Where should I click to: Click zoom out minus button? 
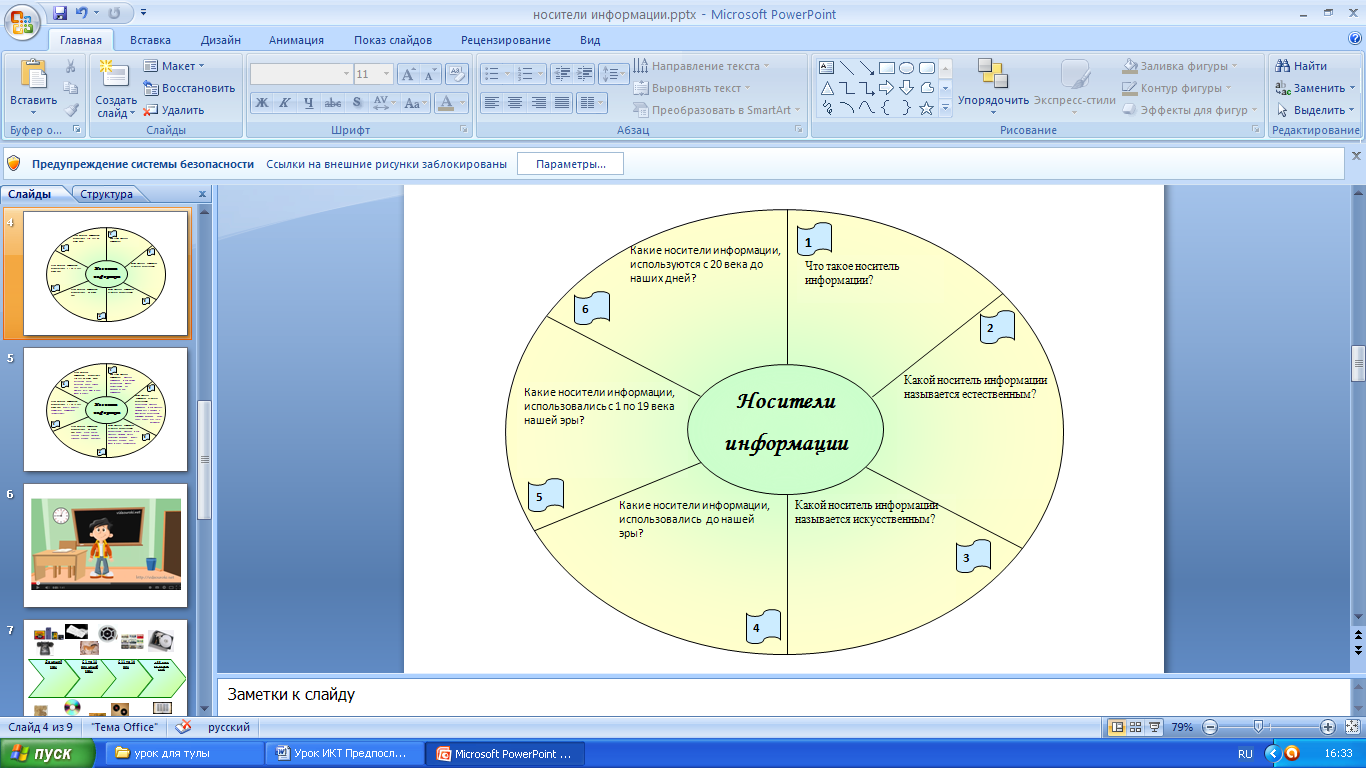click(x=1210, y=727)
